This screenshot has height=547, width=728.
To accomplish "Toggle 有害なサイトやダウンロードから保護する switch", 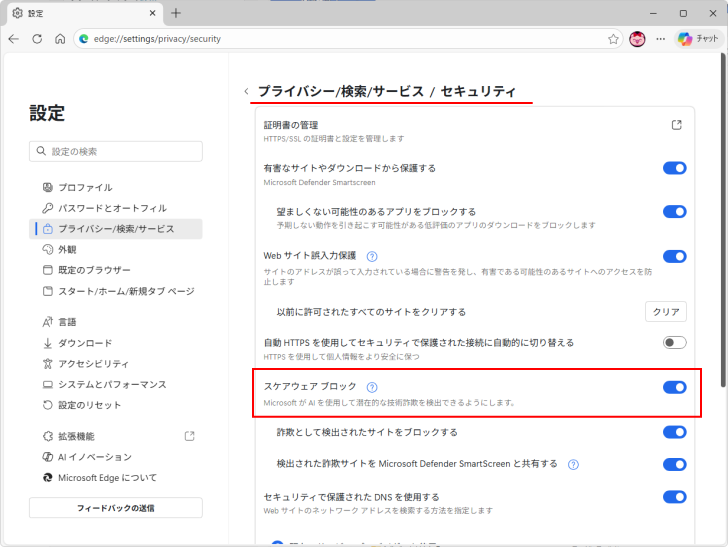I will coord(675,168).
